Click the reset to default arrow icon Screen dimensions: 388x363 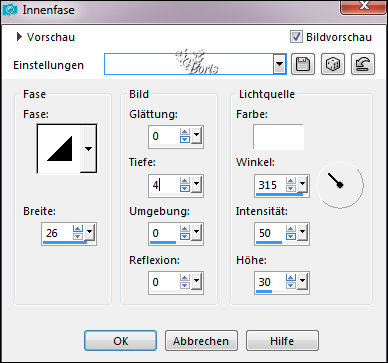(x=363, y=64)
